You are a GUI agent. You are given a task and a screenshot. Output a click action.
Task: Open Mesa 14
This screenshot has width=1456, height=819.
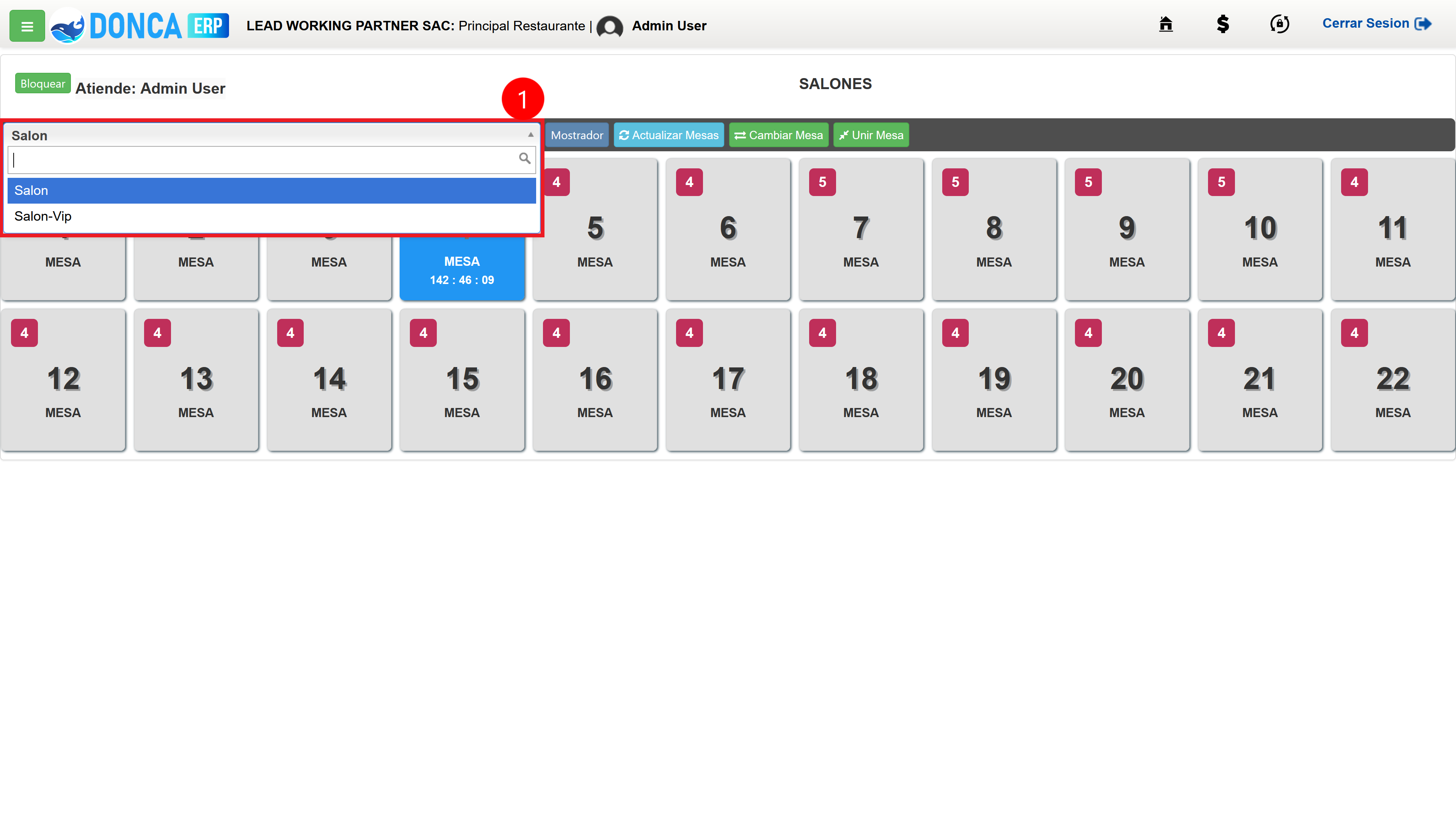329,380
